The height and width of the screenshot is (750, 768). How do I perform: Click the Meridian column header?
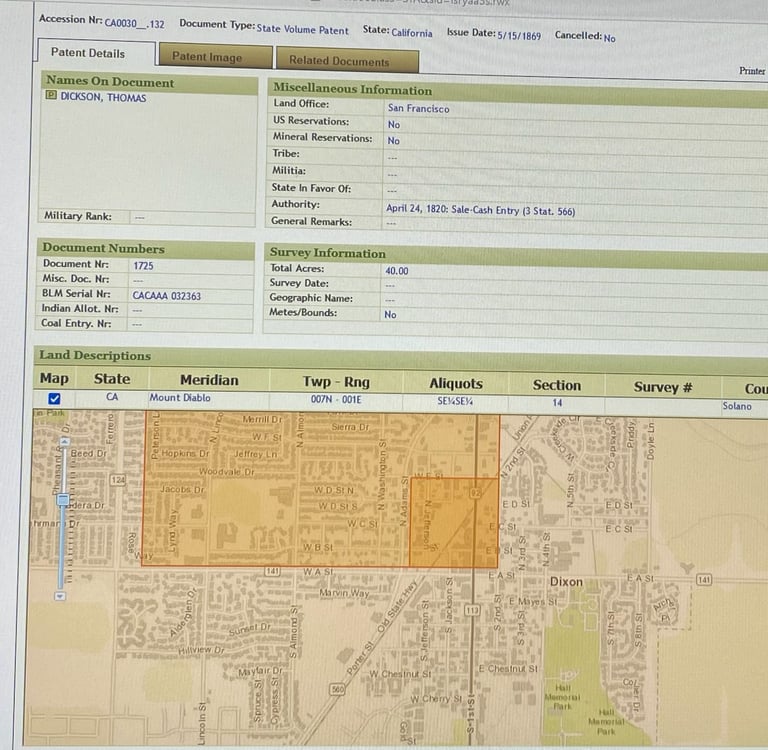pyautogui.click(x=209, y=380)
